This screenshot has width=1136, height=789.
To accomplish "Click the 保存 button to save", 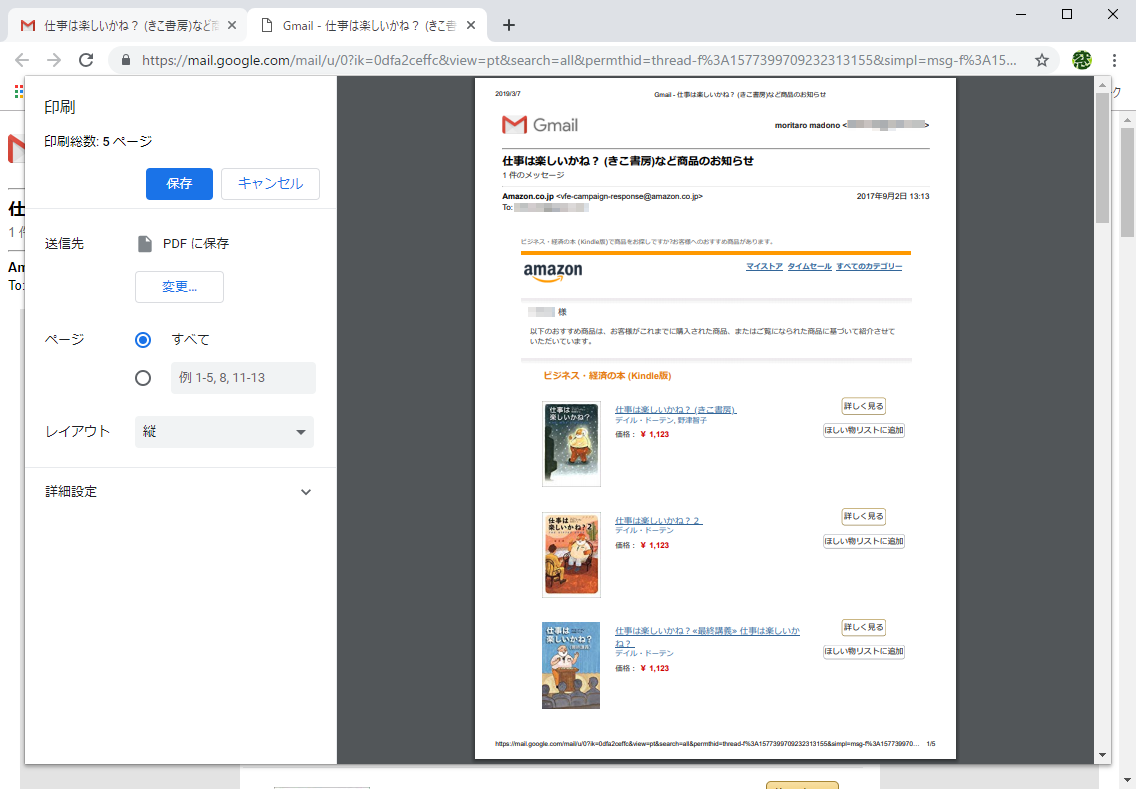I will pos(179,184).
